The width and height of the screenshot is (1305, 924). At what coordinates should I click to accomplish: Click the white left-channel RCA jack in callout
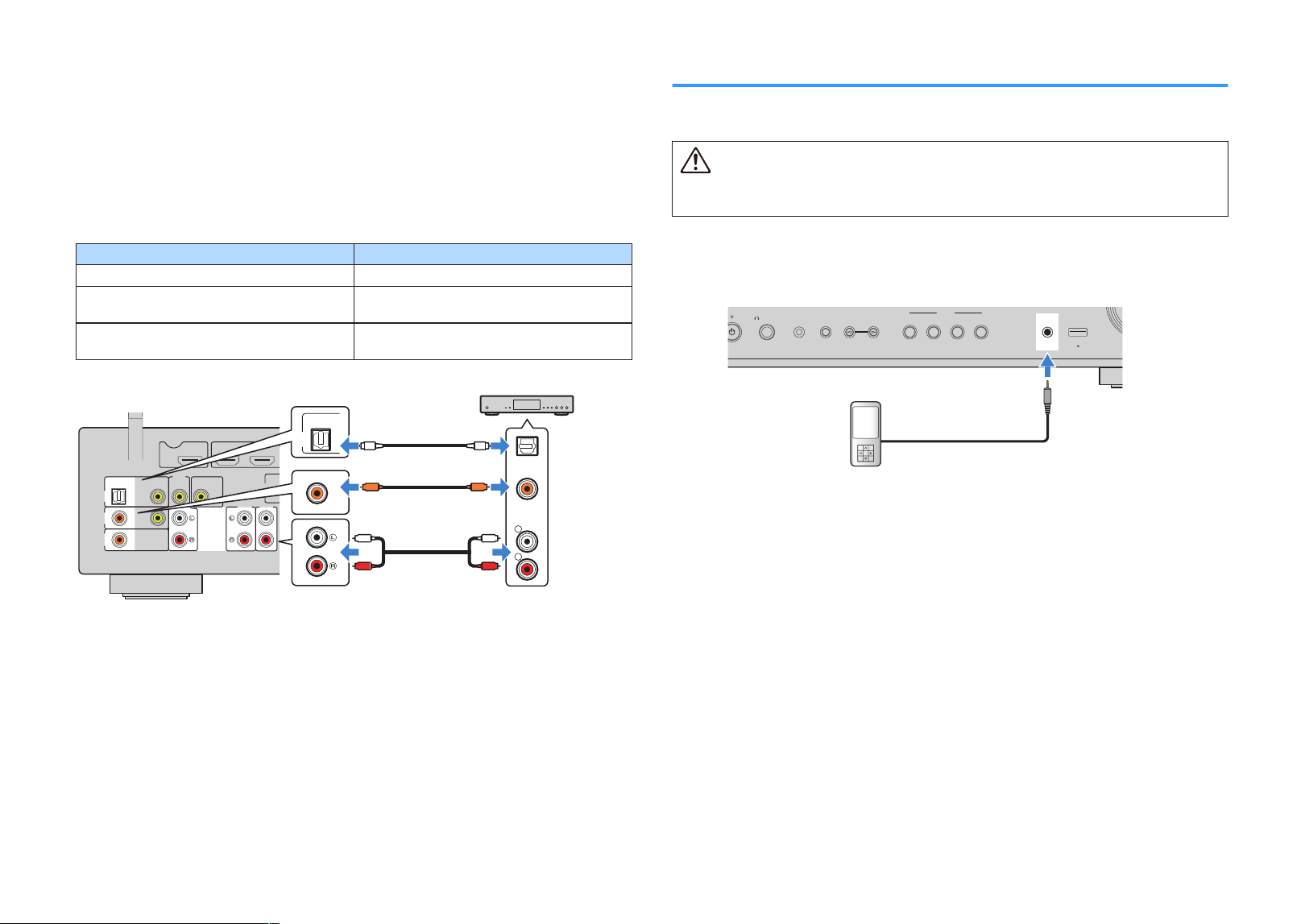click(315, 537)
